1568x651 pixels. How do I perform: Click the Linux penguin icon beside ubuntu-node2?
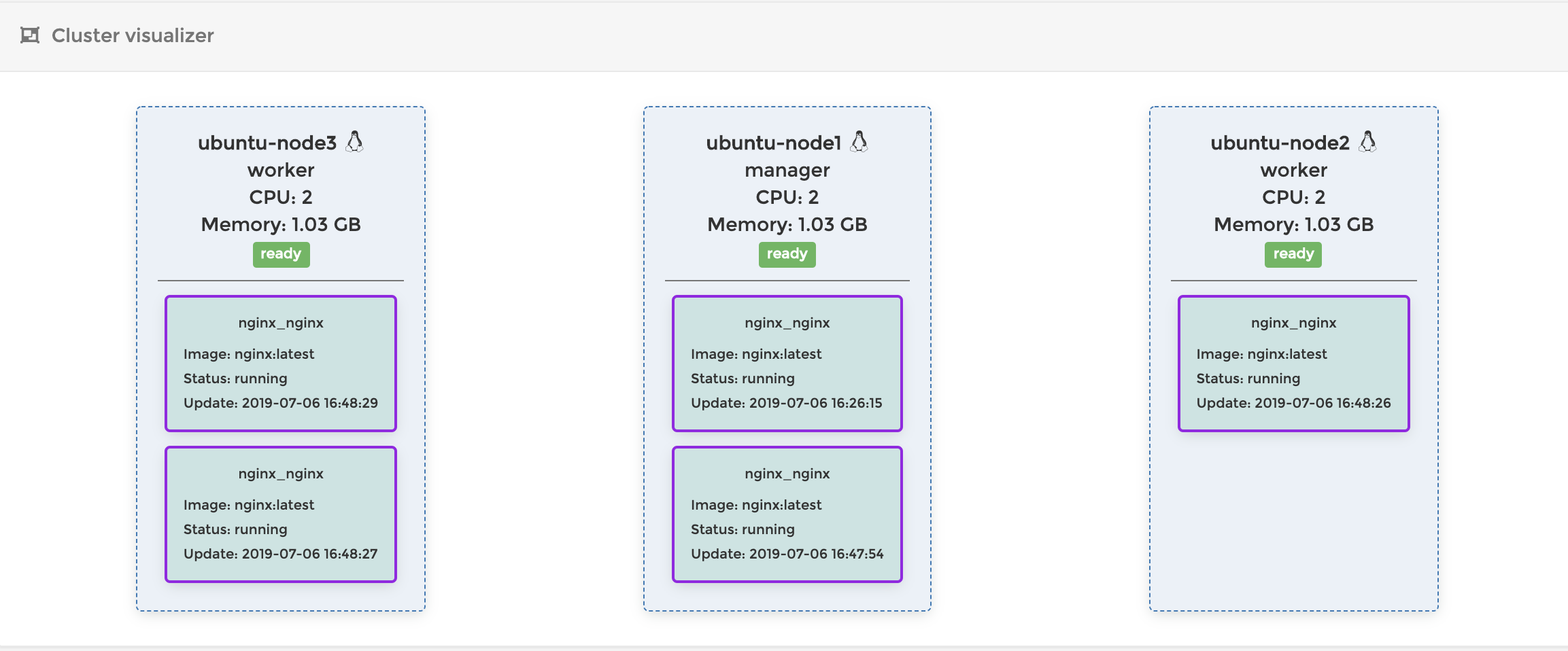pos(1367,141)
